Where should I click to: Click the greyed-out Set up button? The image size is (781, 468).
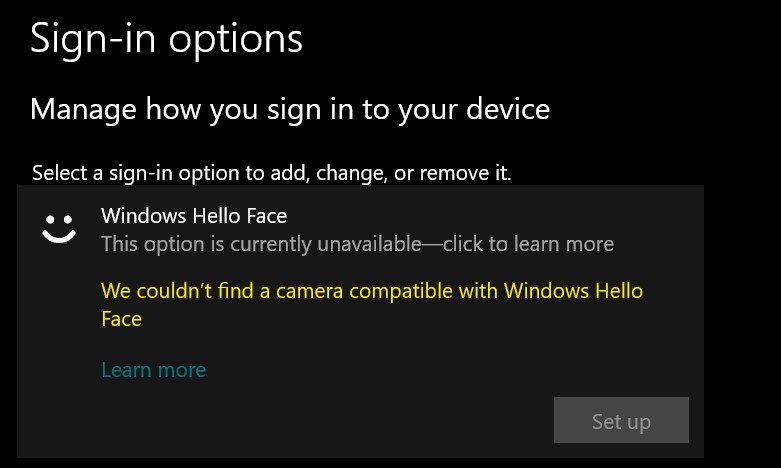(x=621, y=420)
